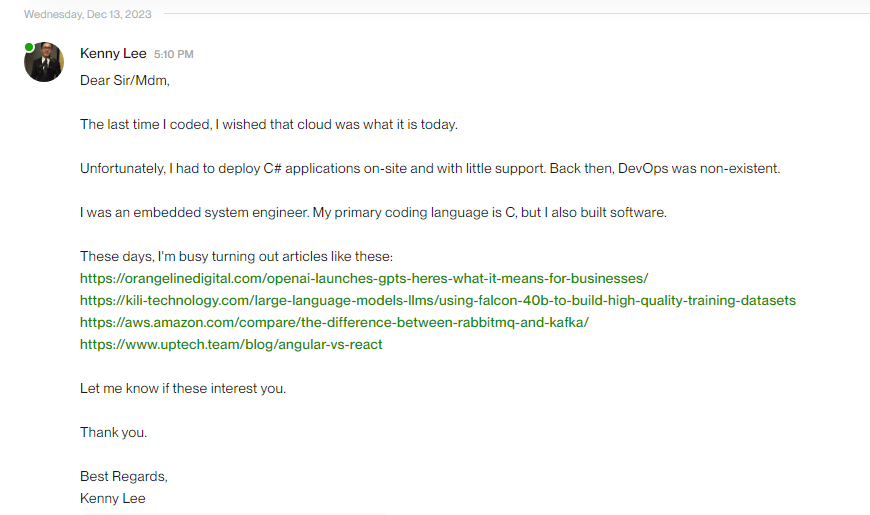Click the embedded system engineer sentence

click(373, 213)
